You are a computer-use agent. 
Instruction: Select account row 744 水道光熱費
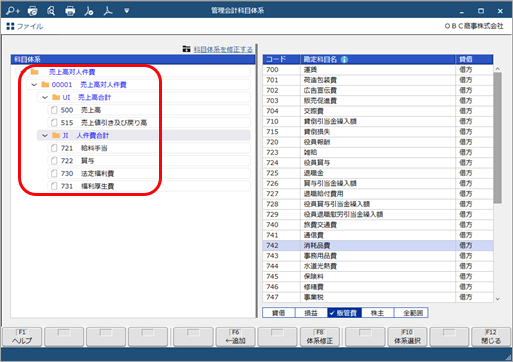(378, 266)
